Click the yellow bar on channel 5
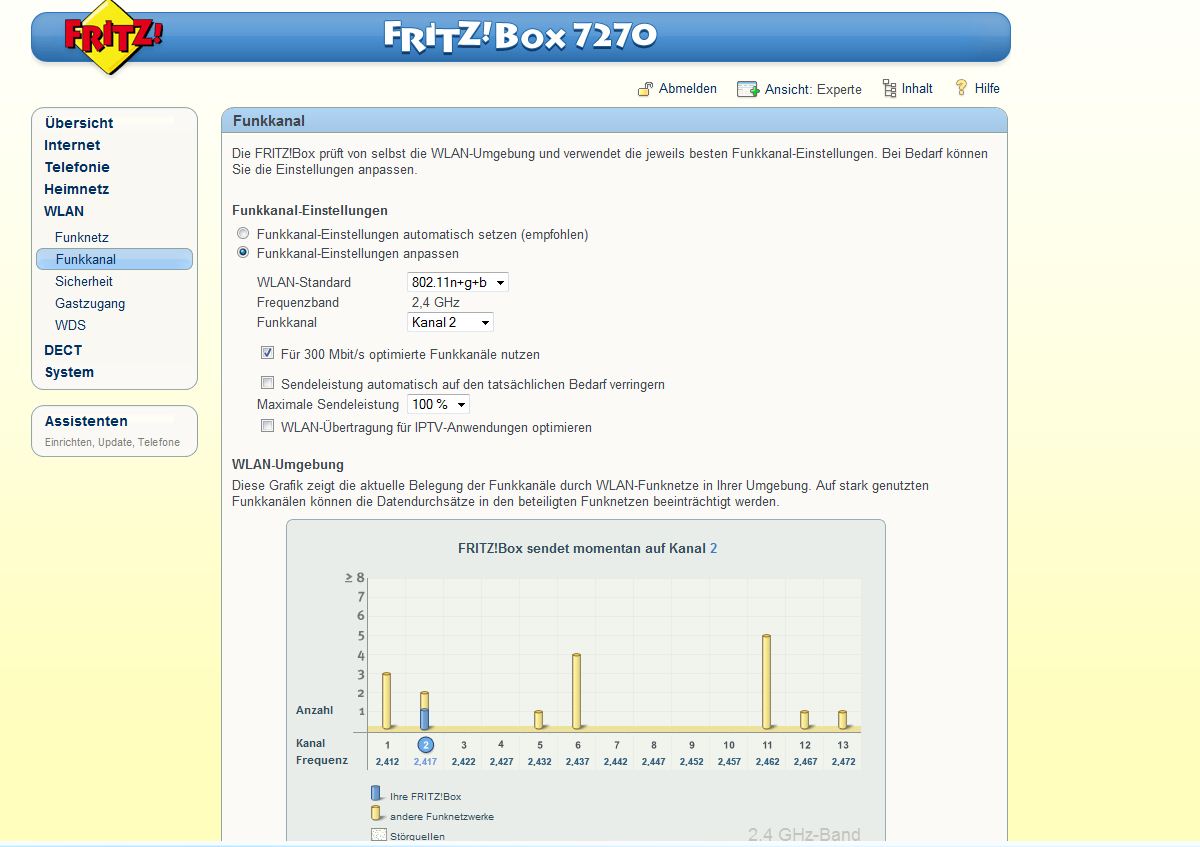This screenshot has width=1200, height=847. (x=538, y=719)
